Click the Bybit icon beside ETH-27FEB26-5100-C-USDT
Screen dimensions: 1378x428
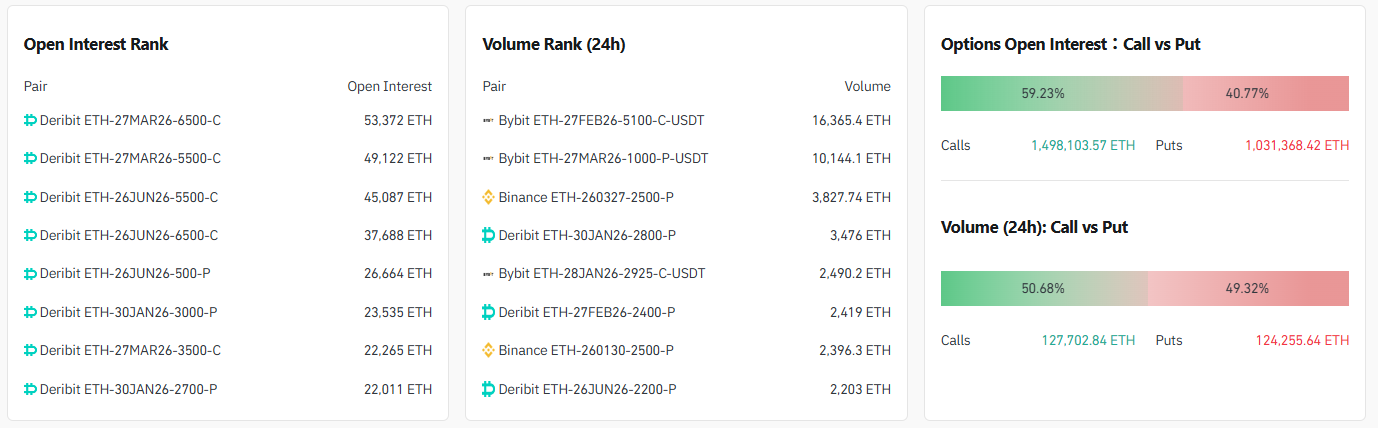(x=488, y=120)
